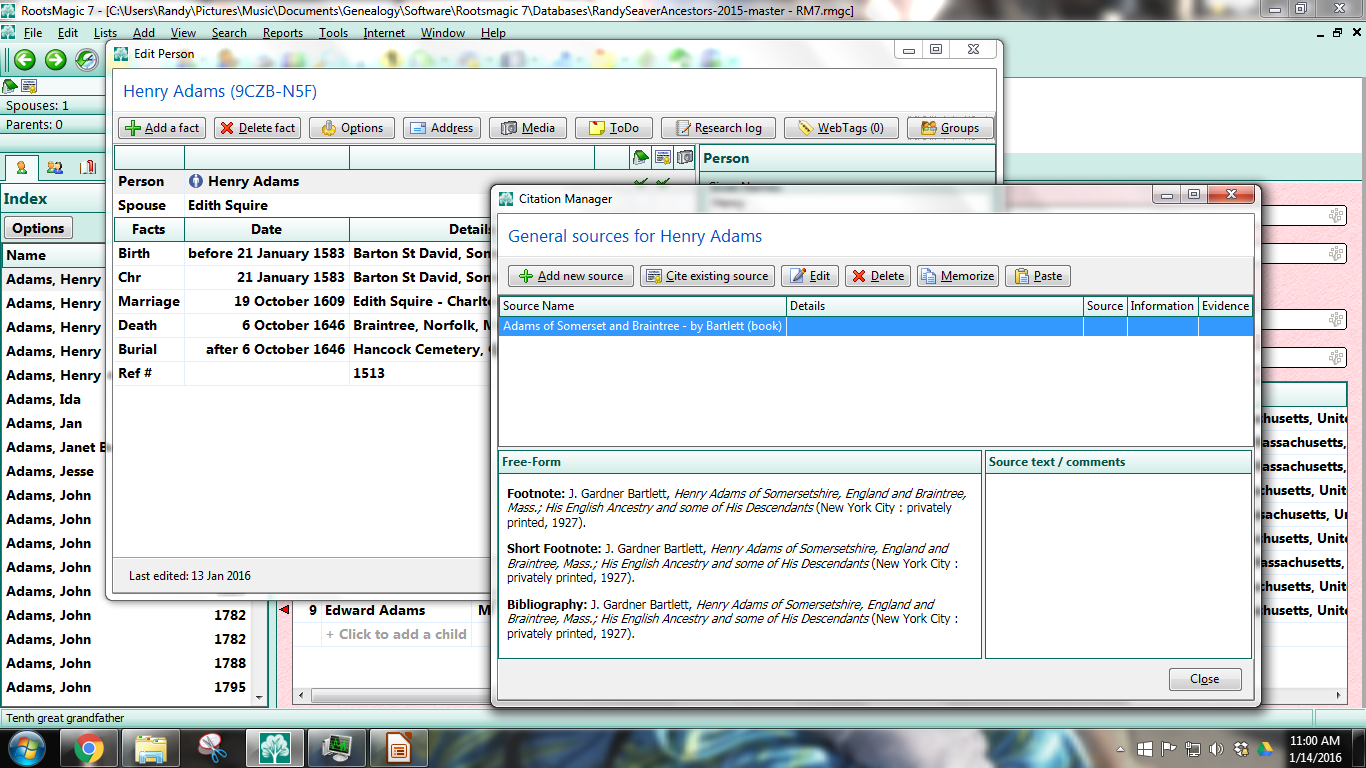This screenshot has height=768, width=1366.
Task: Open Media in Edit Person toolbar
Action: coord(528,128)
